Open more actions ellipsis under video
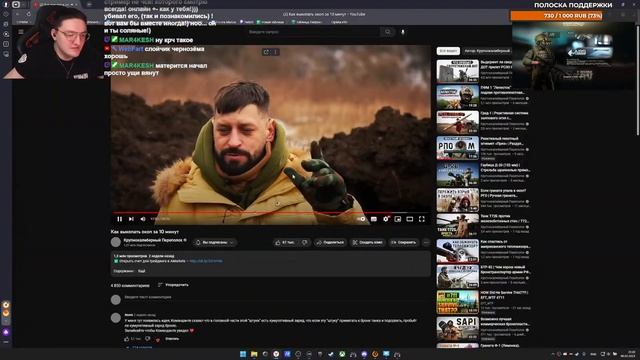This screenshot has height=360, width=640. [x=426, y=242]
